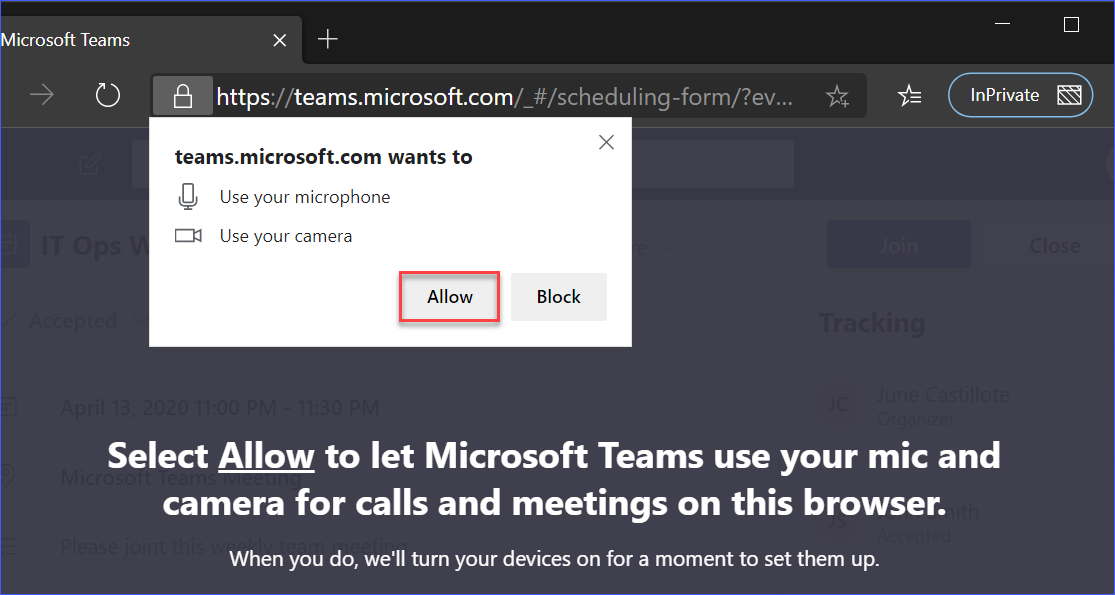The image size is (1115, 595).
Task: Click Allow in the permission prompt
Action: [x=450, y=297]
